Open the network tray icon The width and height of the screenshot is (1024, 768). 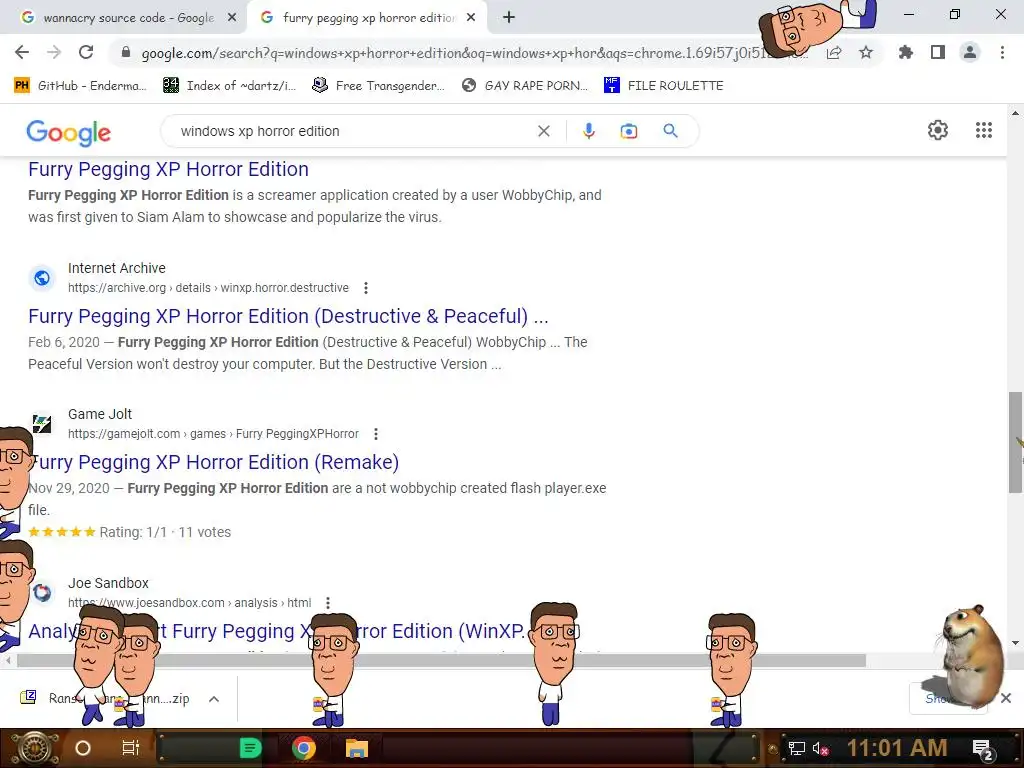(x=797, y=748)
